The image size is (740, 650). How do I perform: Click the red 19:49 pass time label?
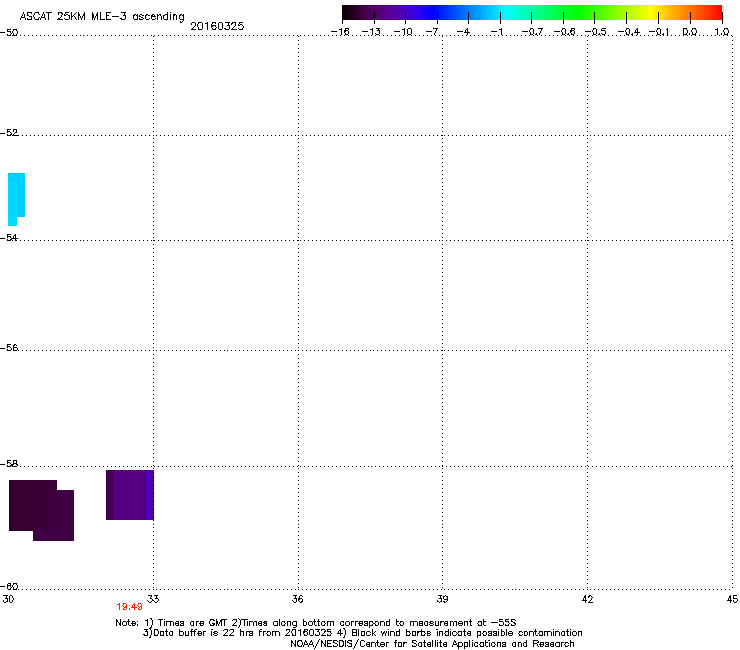point(129,607)
